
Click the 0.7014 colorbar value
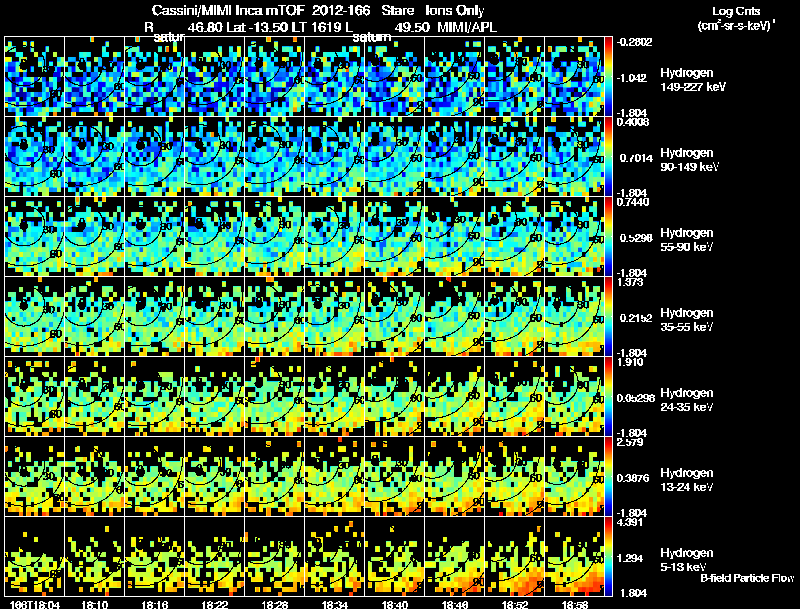(636, 158)
